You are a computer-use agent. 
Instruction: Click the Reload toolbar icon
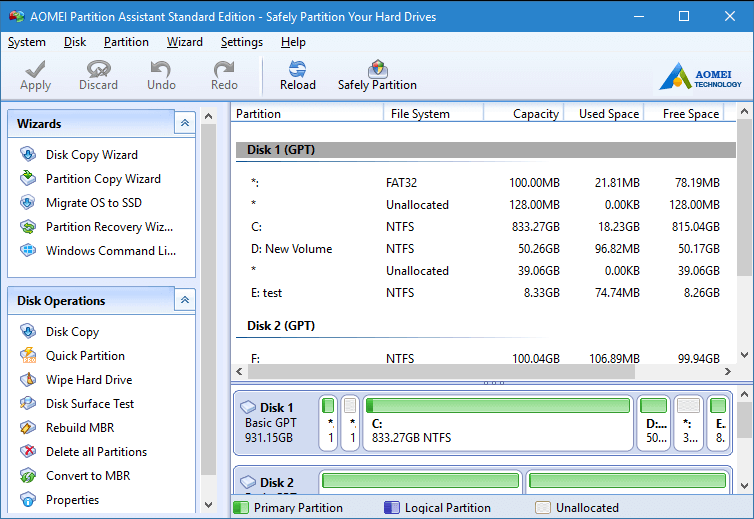(298, 69)
